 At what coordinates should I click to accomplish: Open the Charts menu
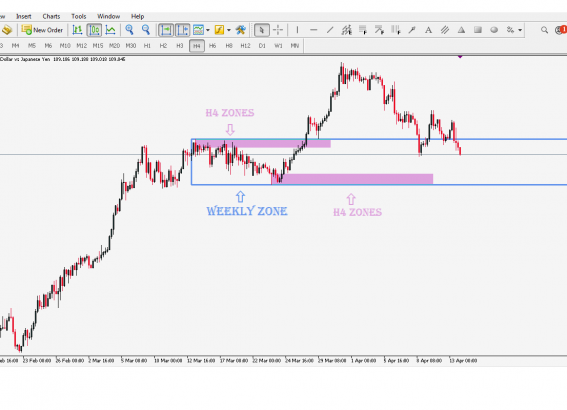click(51, 16)
